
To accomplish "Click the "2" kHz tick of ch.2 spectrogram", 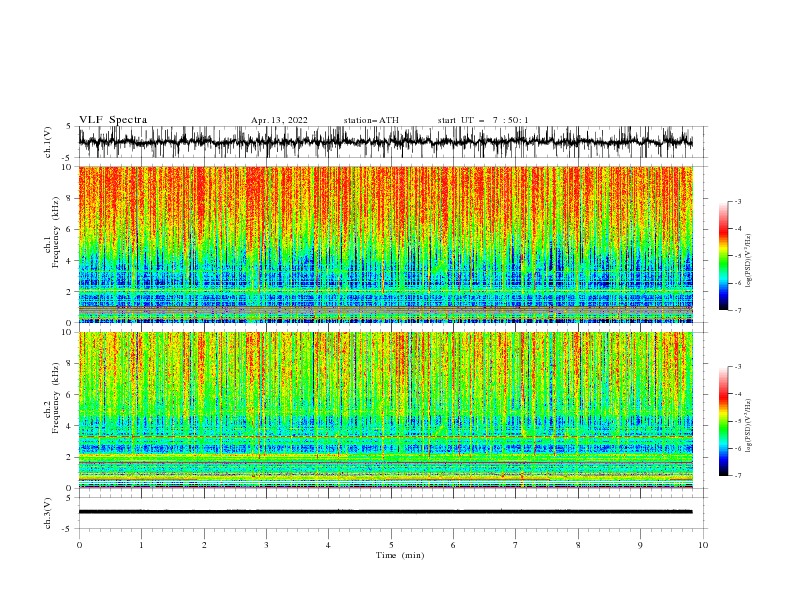I will 70,457.
